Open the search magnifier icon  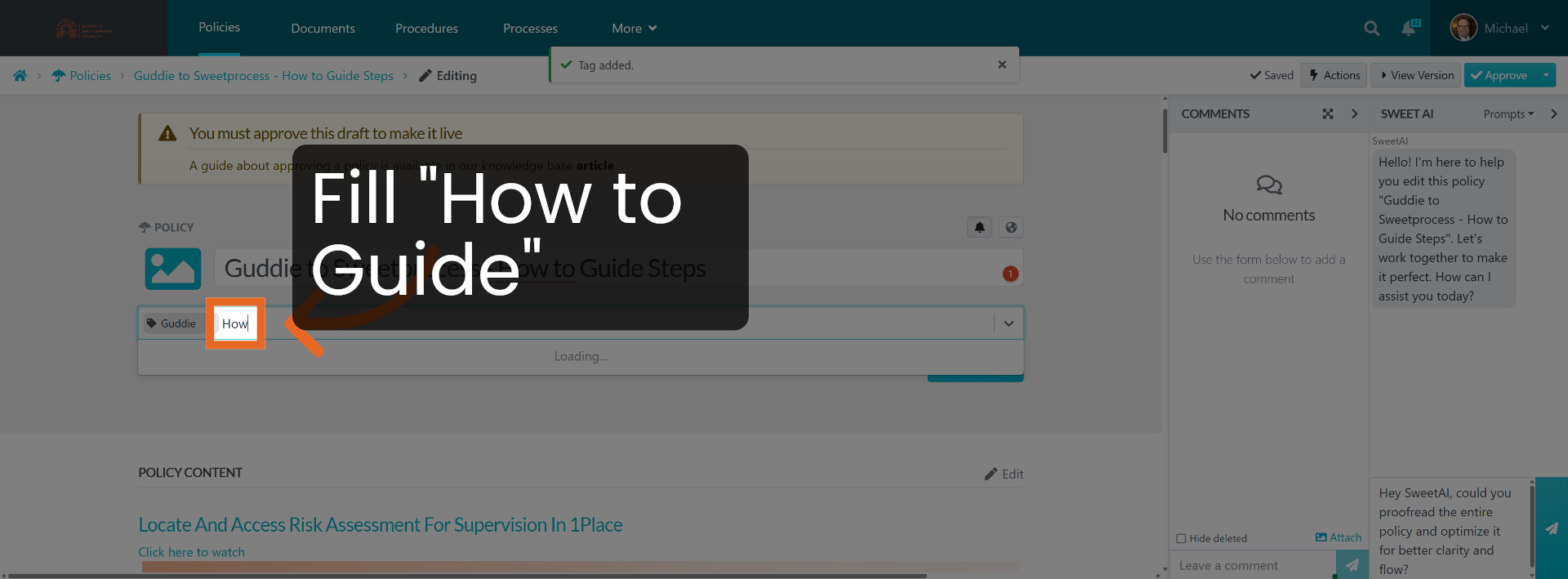pyautogui.click(x=1371, y=29)
